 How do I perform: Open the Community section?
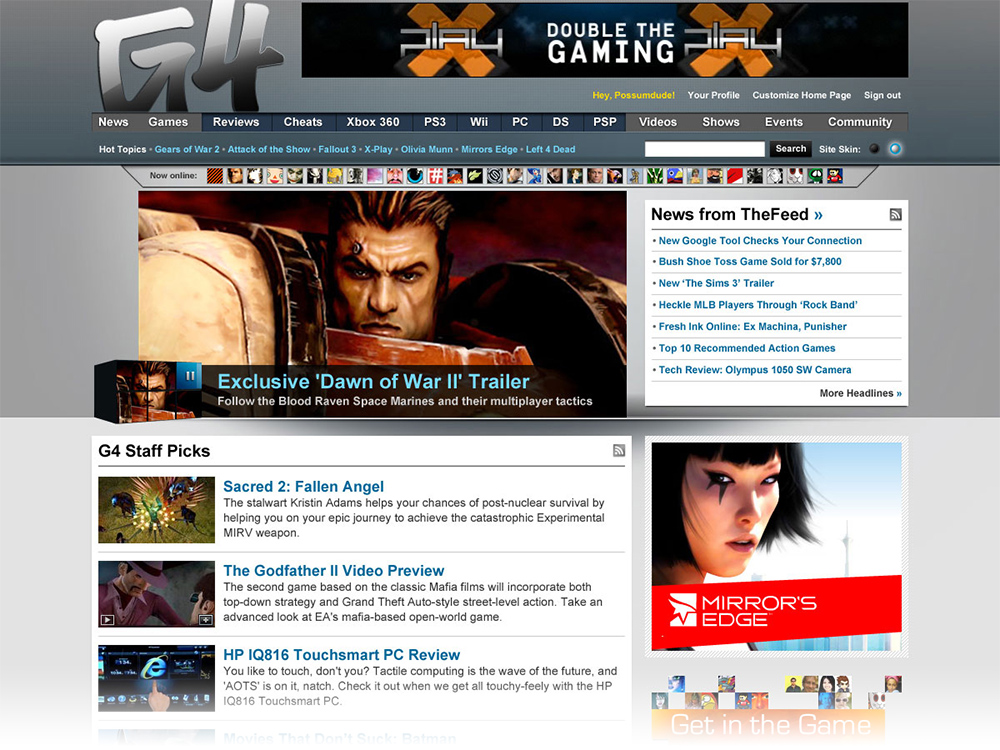coord(860,122)
